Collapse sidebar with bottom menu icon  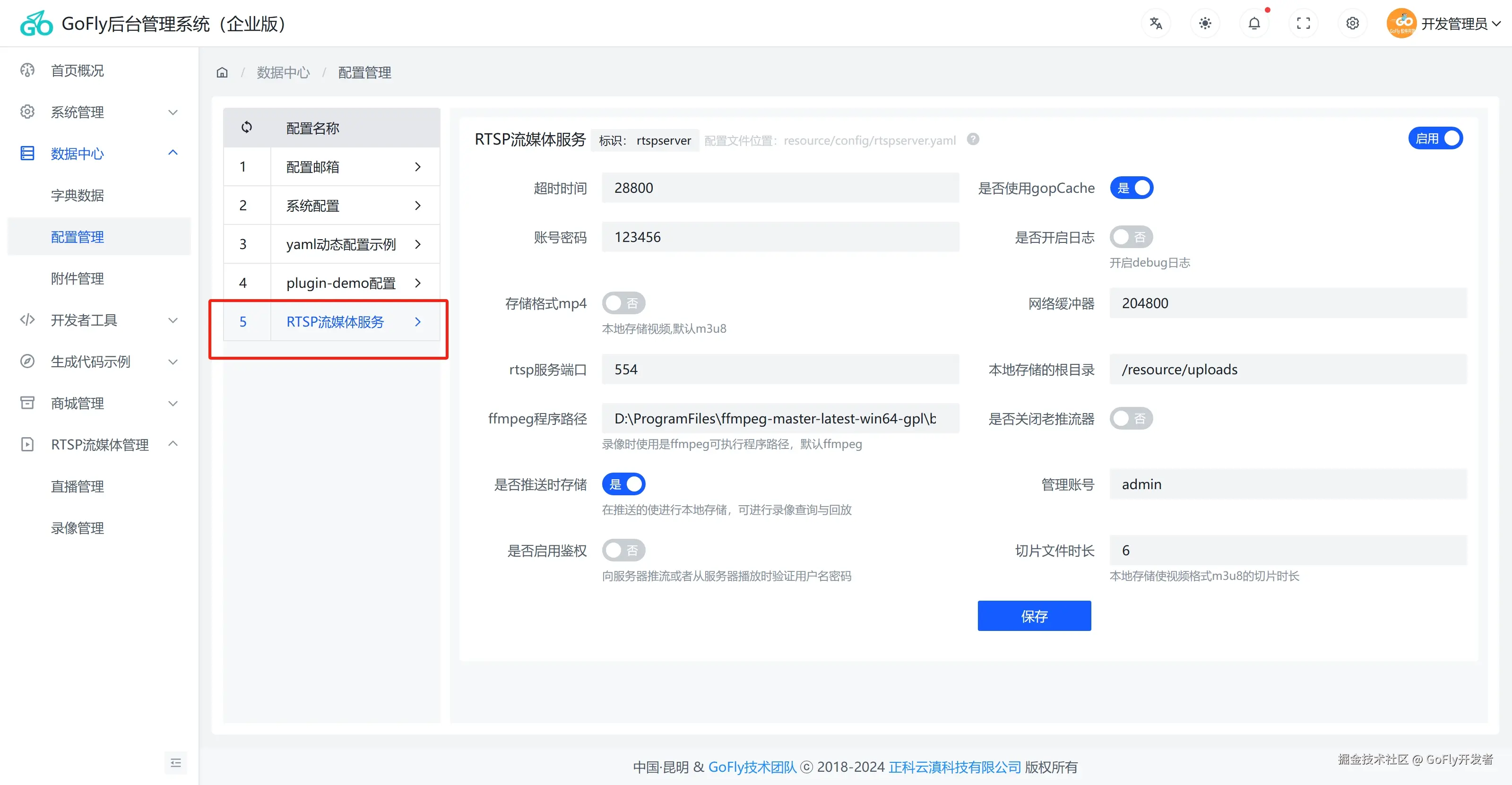tap(175, 763)
